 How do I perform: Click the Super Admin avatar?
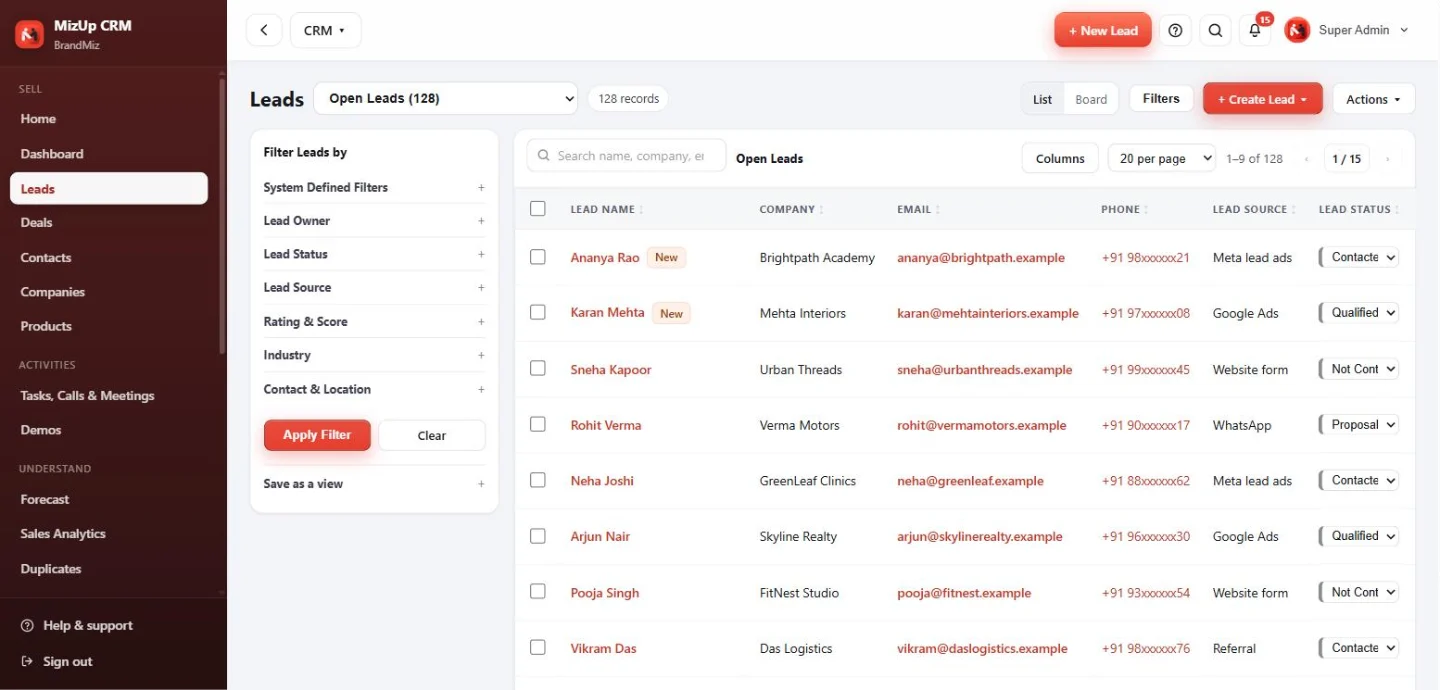(x=1297, y=30)
